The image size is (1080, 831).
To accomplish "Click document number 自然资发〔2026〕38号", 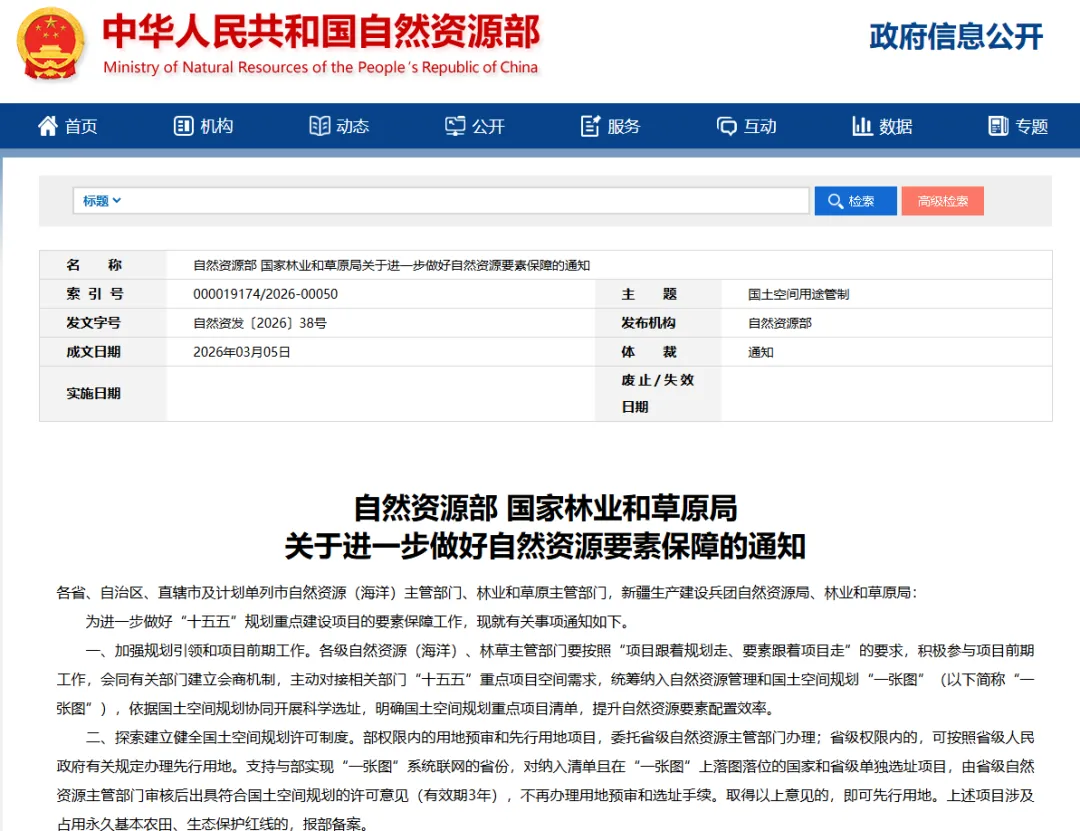I will click(x=260, y=323).
